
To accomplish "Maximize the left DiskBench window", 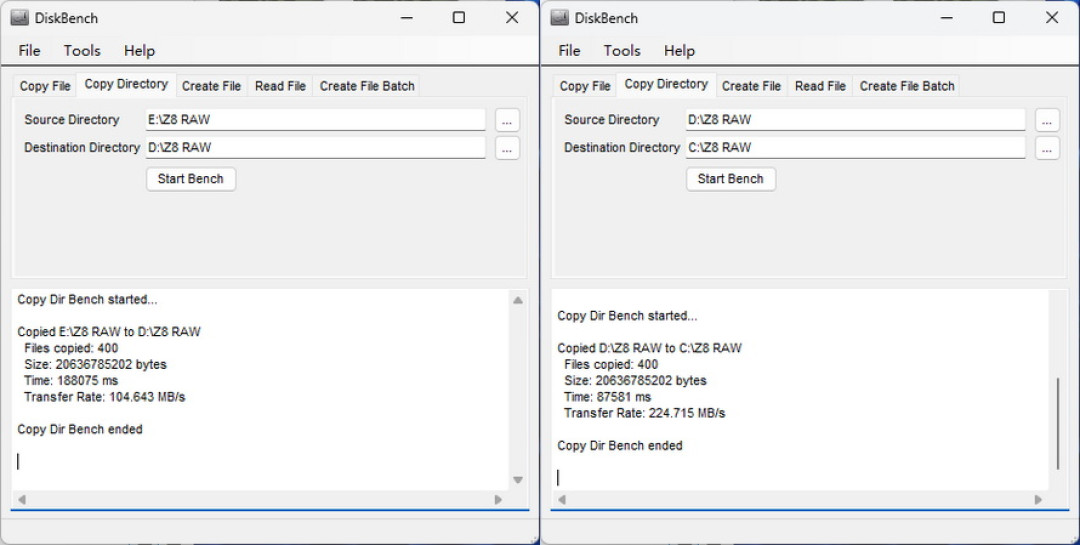I will tap(459, 17).
